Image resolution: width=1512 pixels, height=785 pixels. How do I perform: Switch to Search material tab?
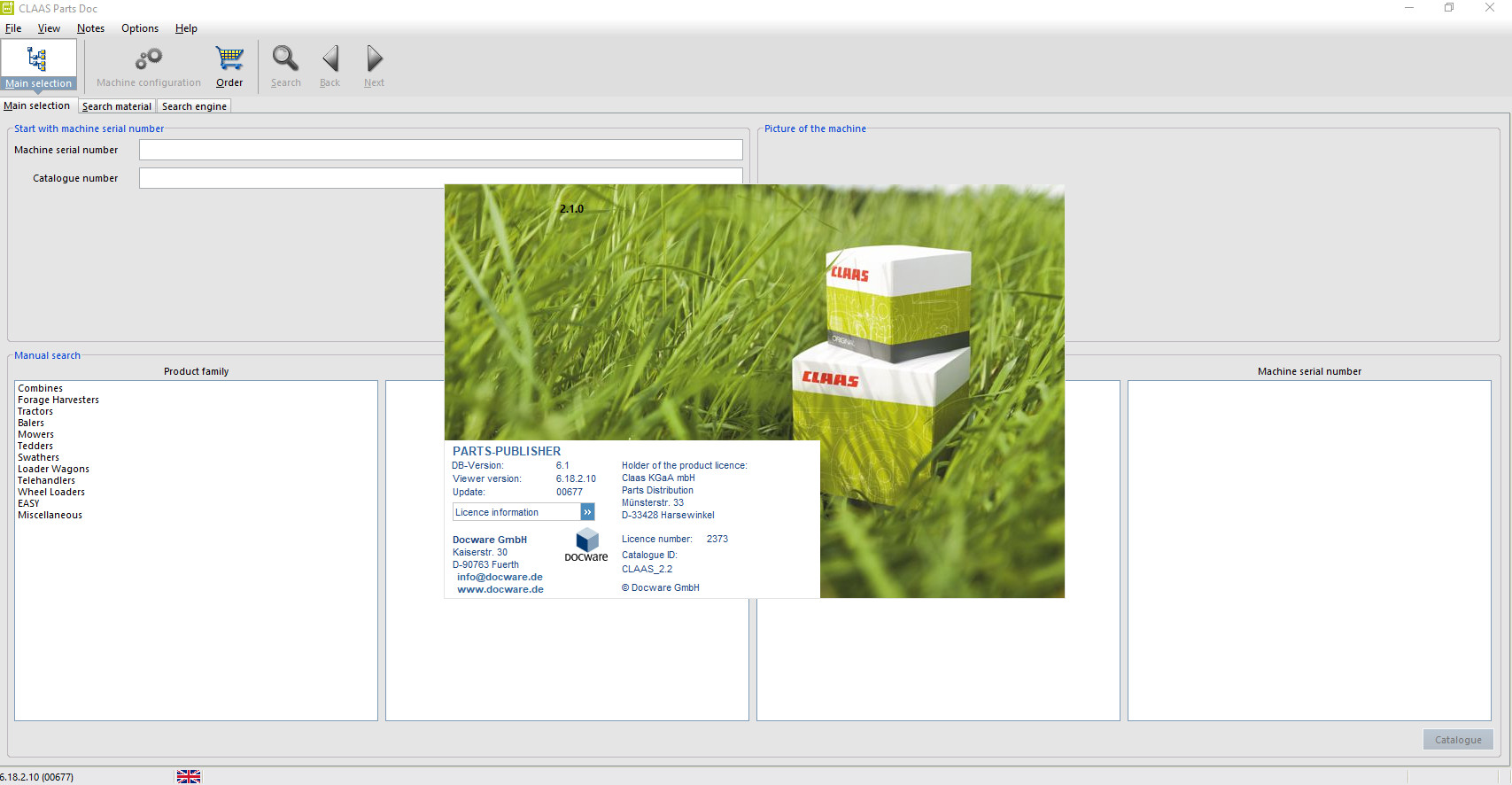tap(117, 106)
